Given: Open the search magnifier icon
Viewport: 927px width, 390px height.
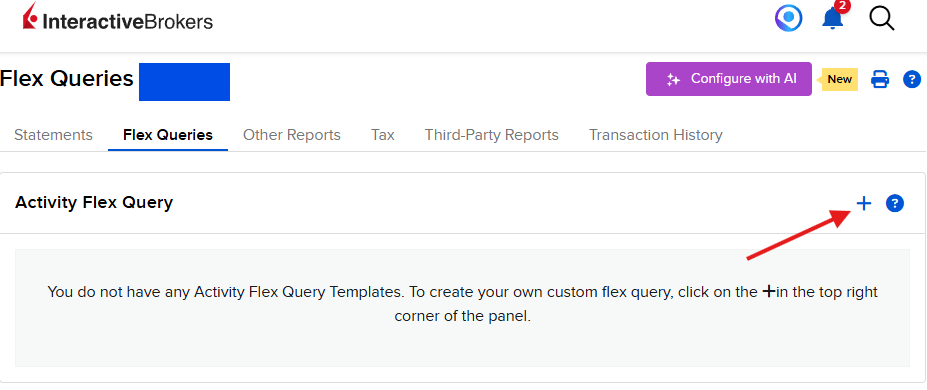Looking at the screenshot, I should (881, 19).
